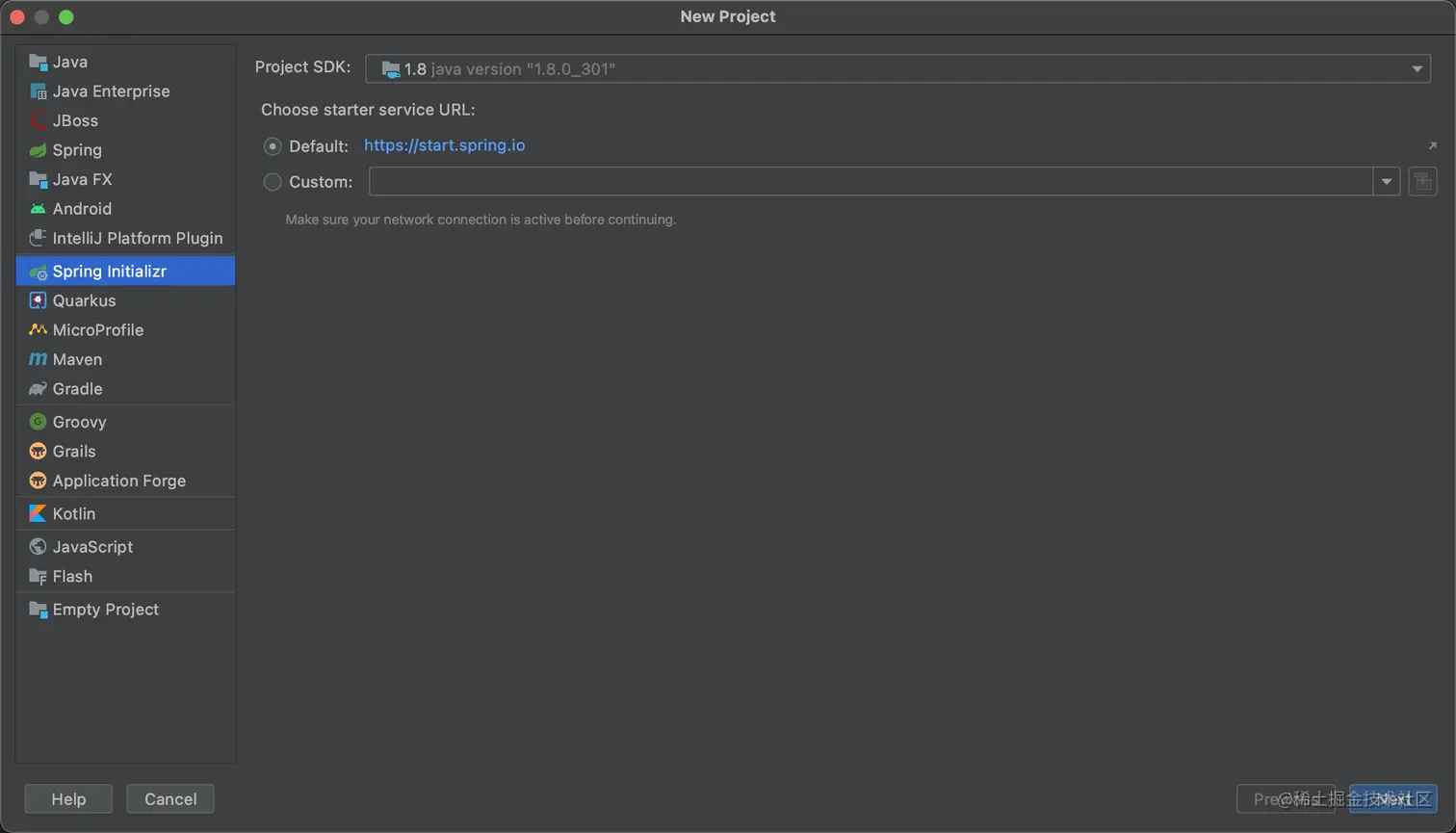
Task: Click the Java Enterprise icon
Action: [x=38, y=91]
